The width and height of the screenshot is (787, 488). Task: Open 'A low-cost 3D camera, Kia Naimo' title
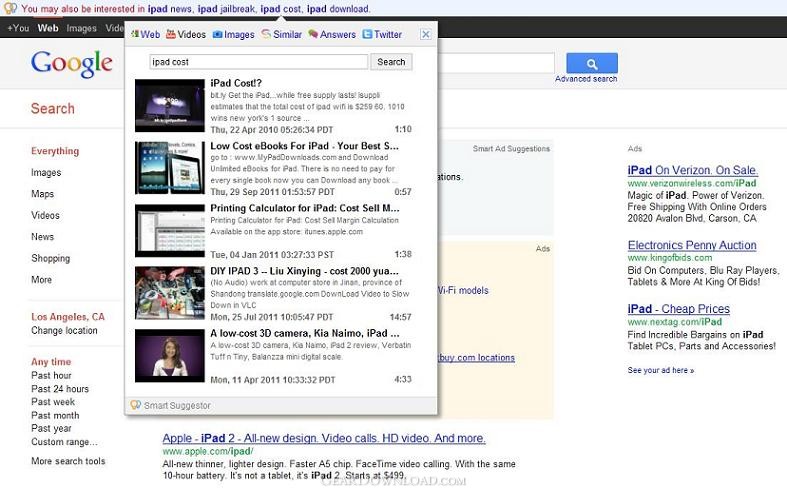click(x=305, y=333)
